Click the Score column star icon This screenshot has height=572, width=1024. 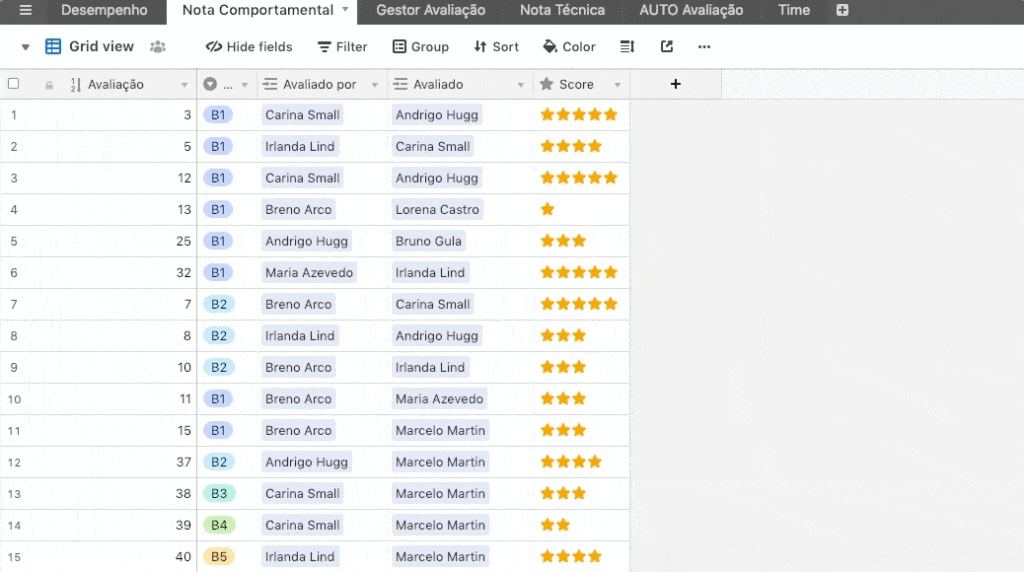click(547, 84)
